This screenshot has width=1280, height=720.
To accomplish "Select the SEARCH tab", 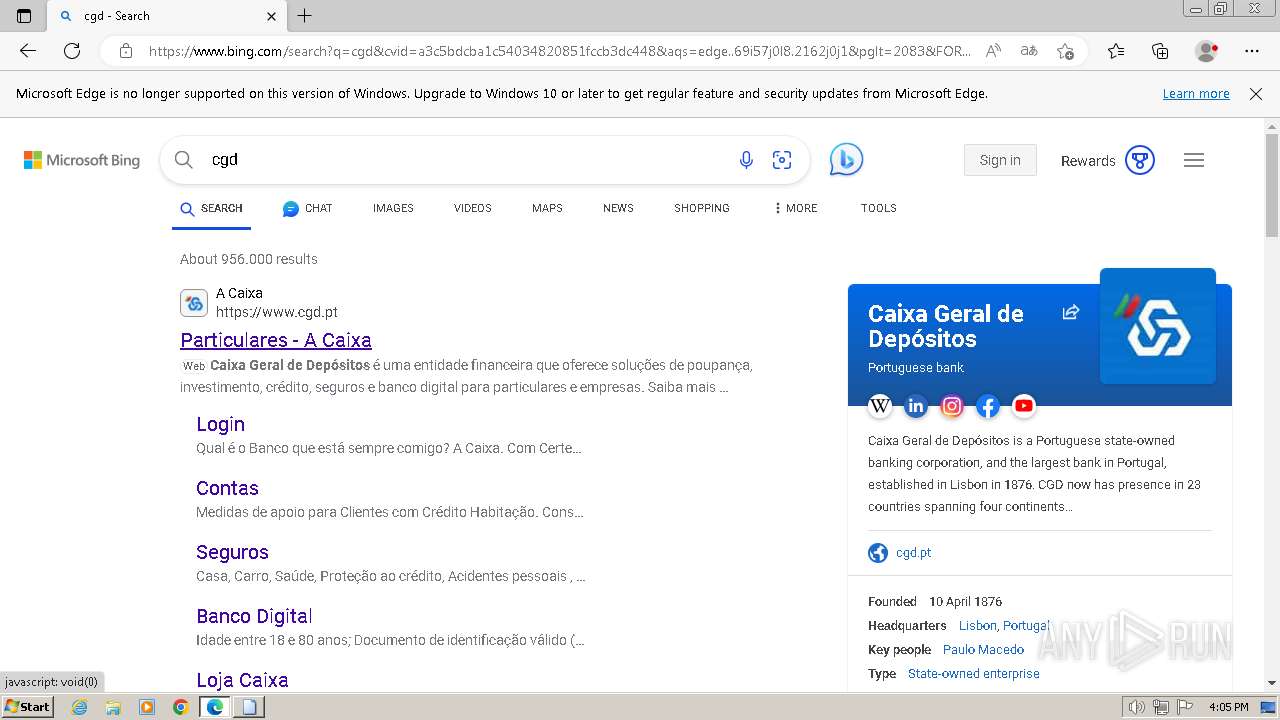I will pos(211,208).
